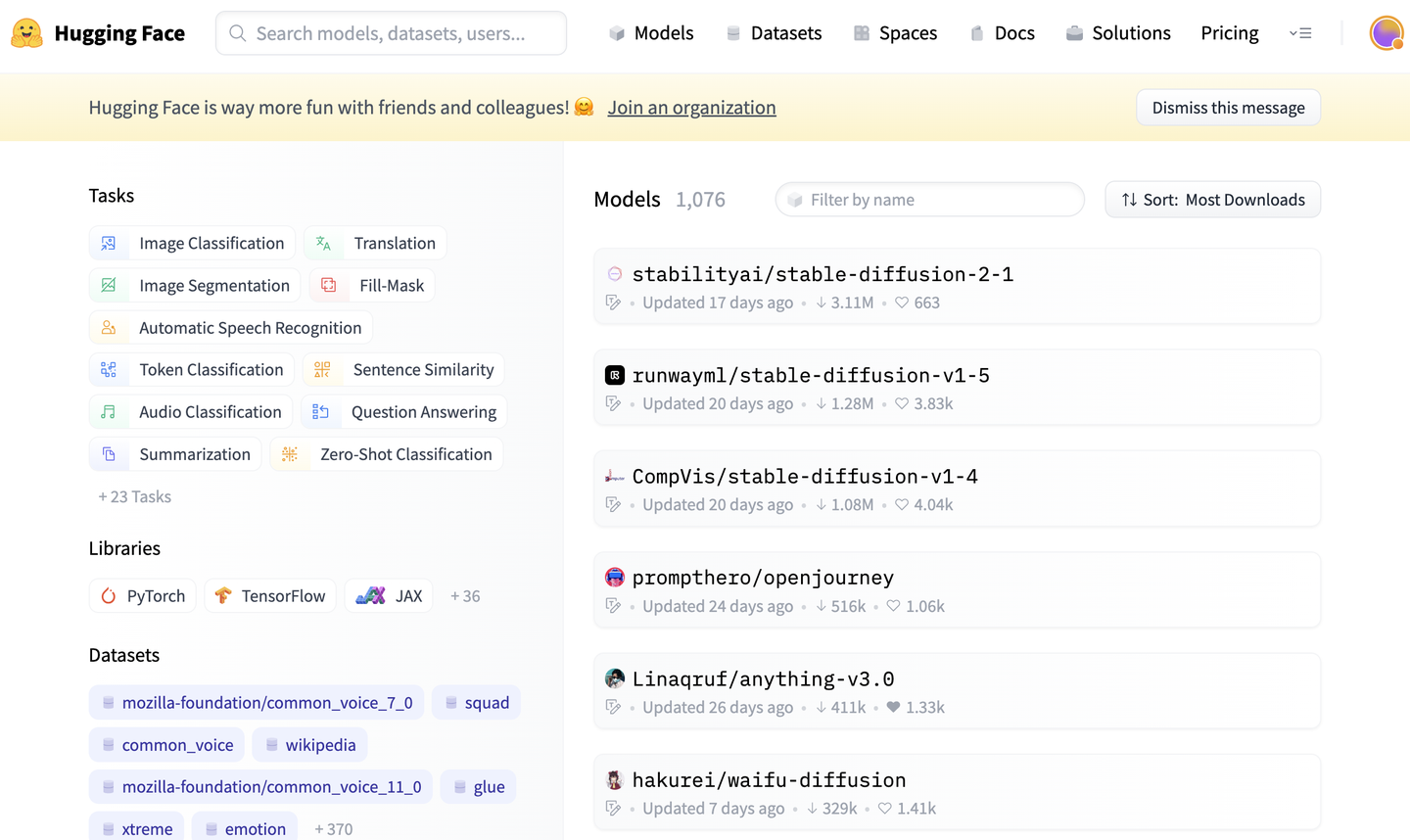
Task: Select mozilla-foundation/common_voice_11_0 dataset tag
Action: (x=260, y=787)
